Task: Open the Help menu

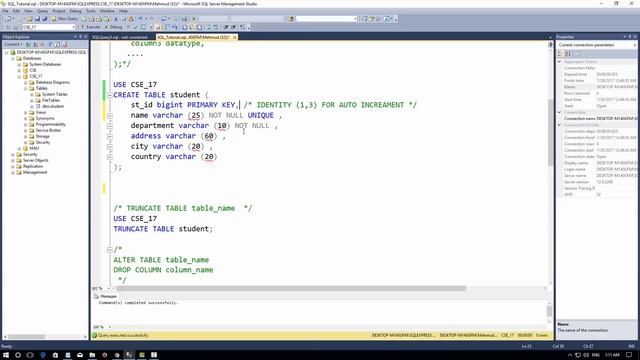Action: (123, 11)
